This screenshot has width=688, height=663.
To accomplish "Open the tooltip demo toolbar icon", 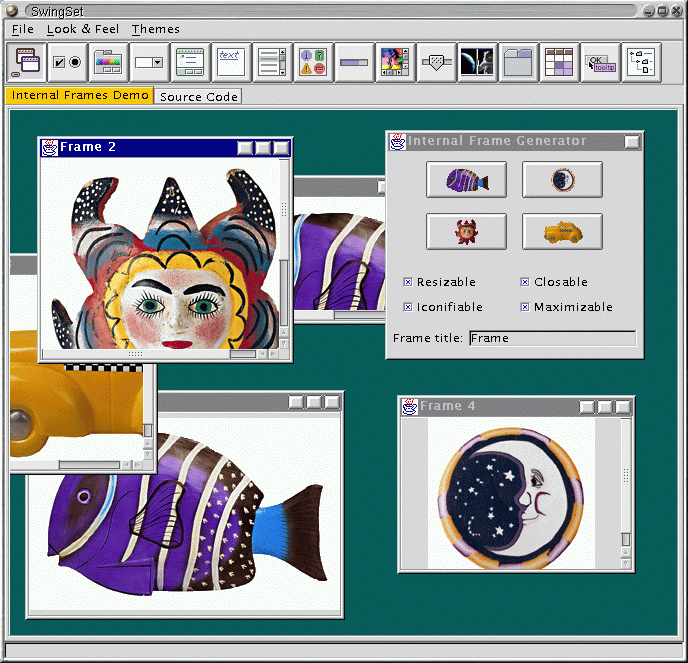I will [600, 62].
